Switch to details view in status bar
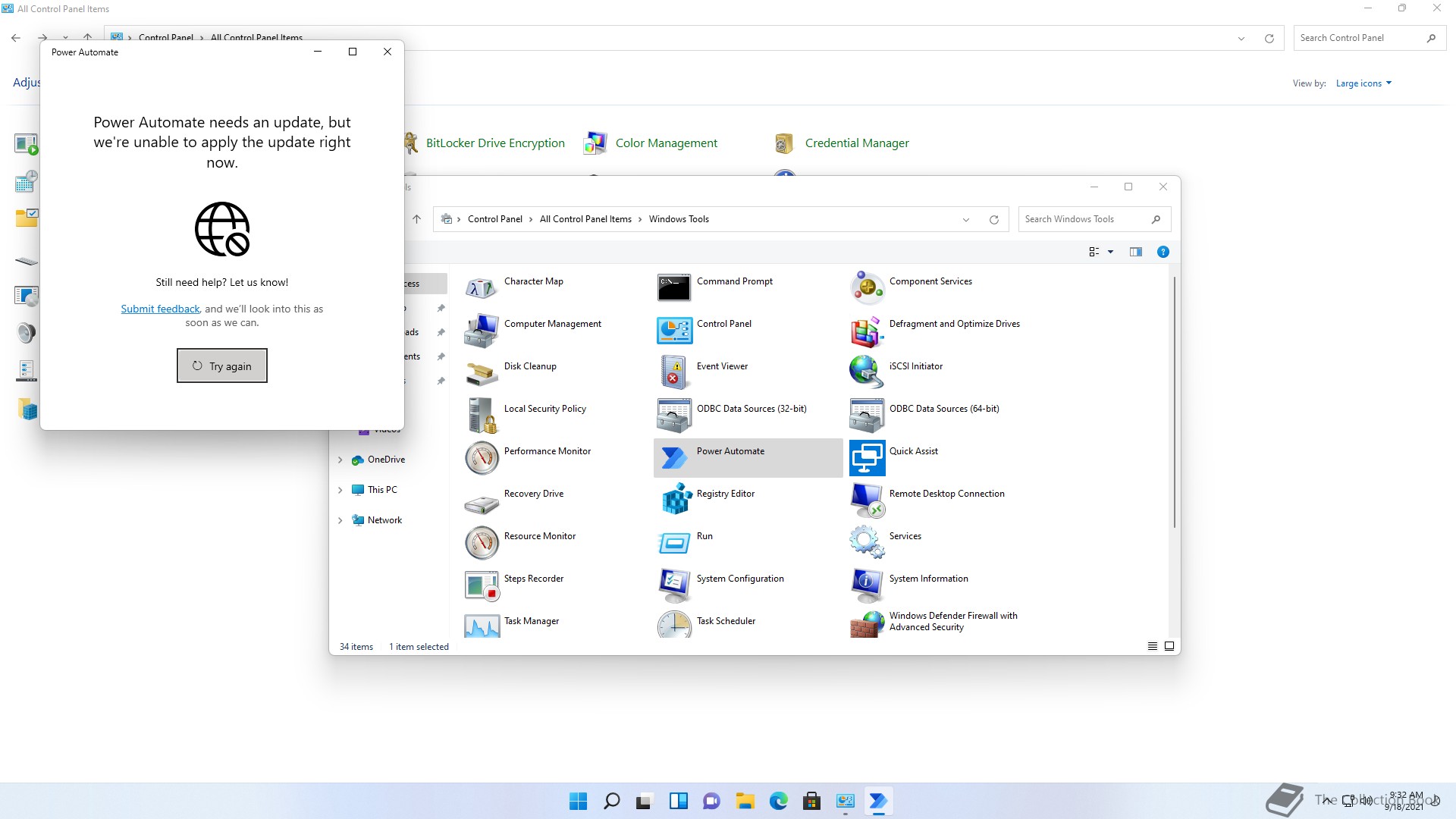Screen dimensions: 1456x819 [x=1152, y=646]
